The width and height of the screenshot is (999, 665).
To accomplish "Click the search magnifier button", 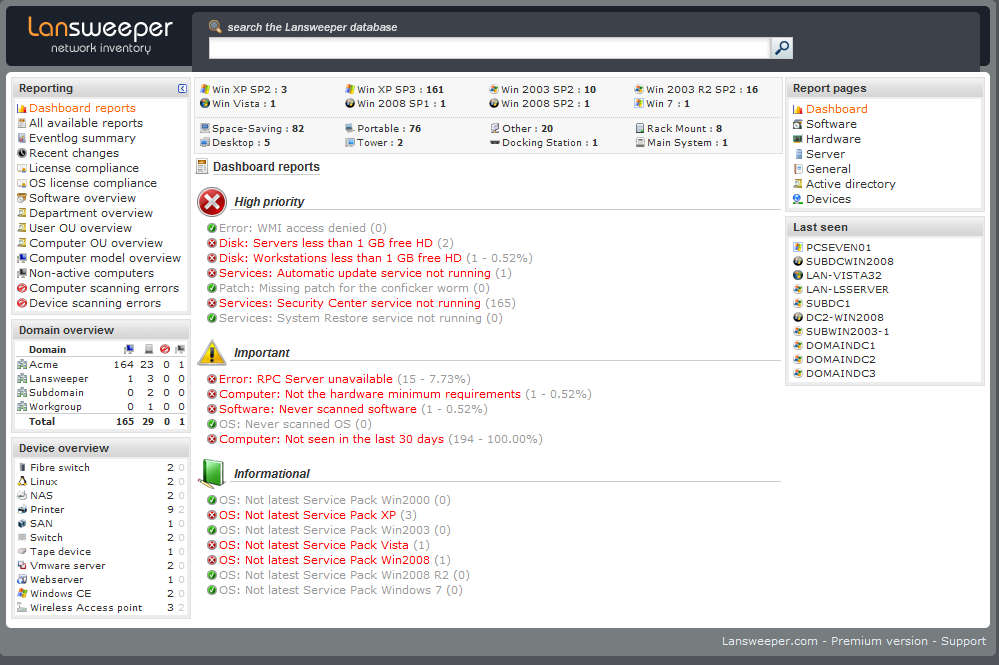I will pyautogui.click(x=782, y=48).
